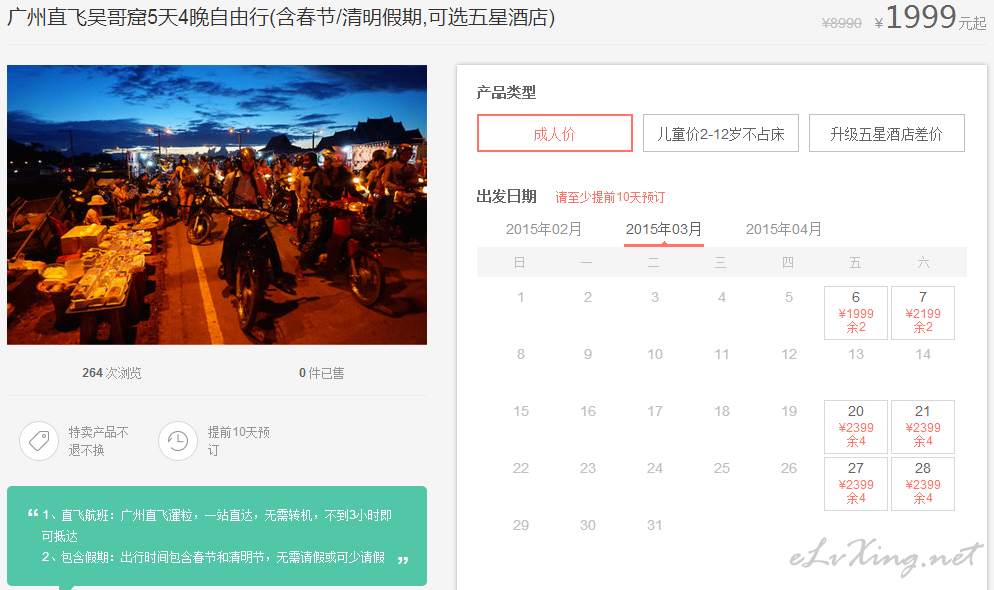
Task: Click the 特卖产品不退不换 notice text
Action: (x=98, y=441)
